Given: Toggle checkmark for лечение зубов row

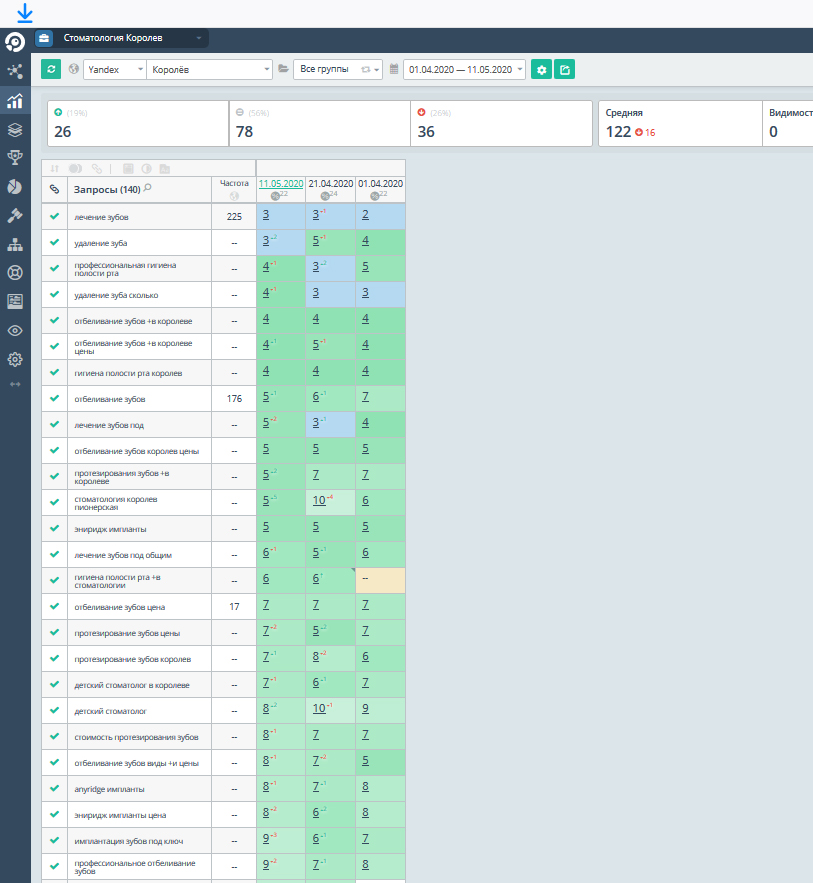Looking at the screenshot, I should 55,216.
